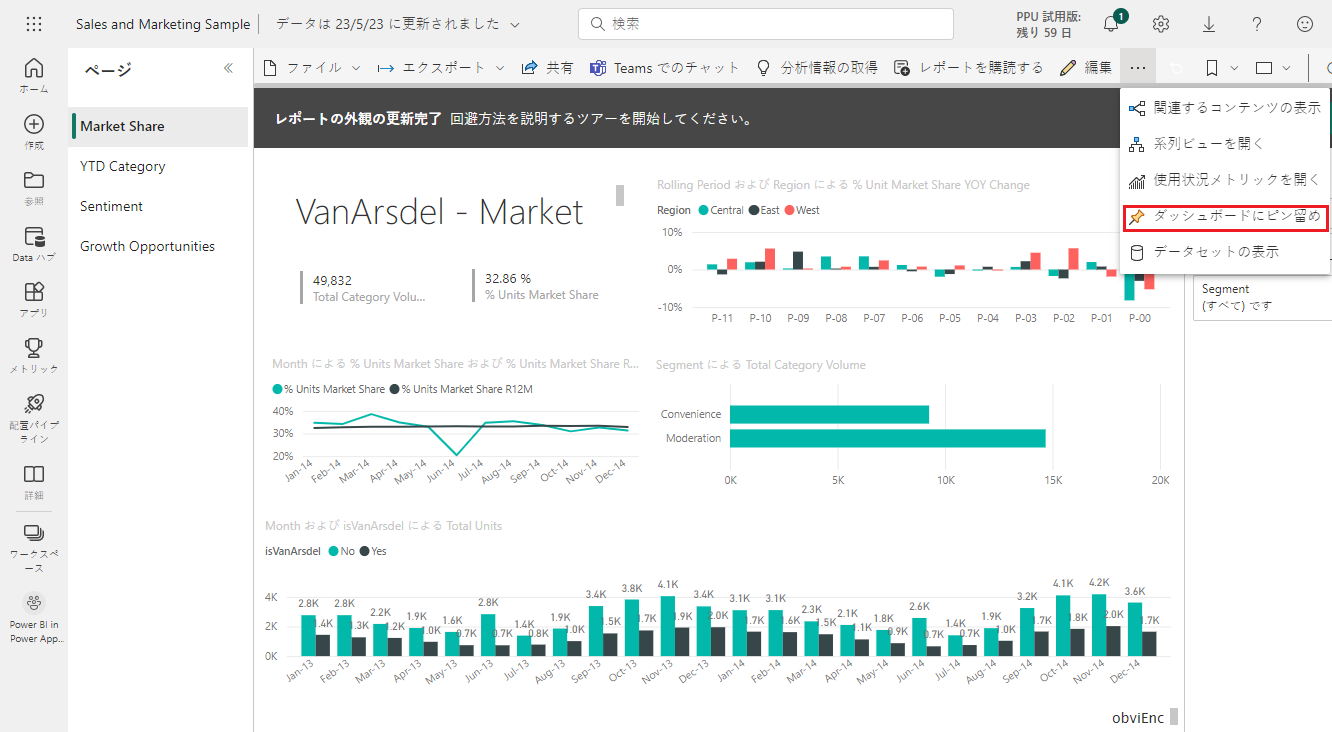This screenshot has width=1332, height=732.
Task: Select データセットの表示 menu item
Action: 1225,252
